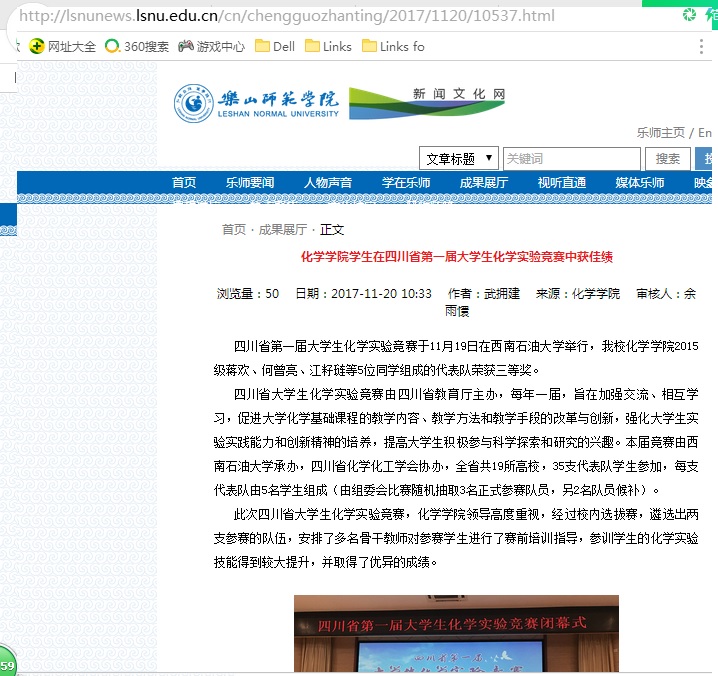Click the Leshan Normal University logo
Image resolution: width=718 pixels, height=676 pixels.
[x=256, y=103]
